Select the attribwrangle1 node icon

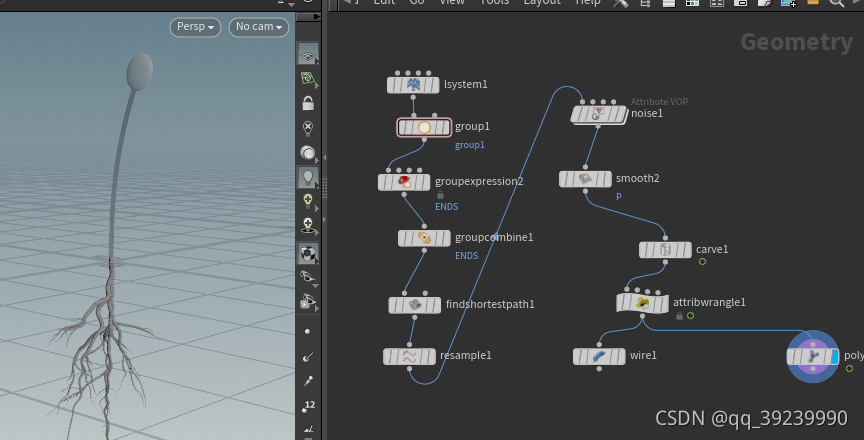[x=642, y=303]
